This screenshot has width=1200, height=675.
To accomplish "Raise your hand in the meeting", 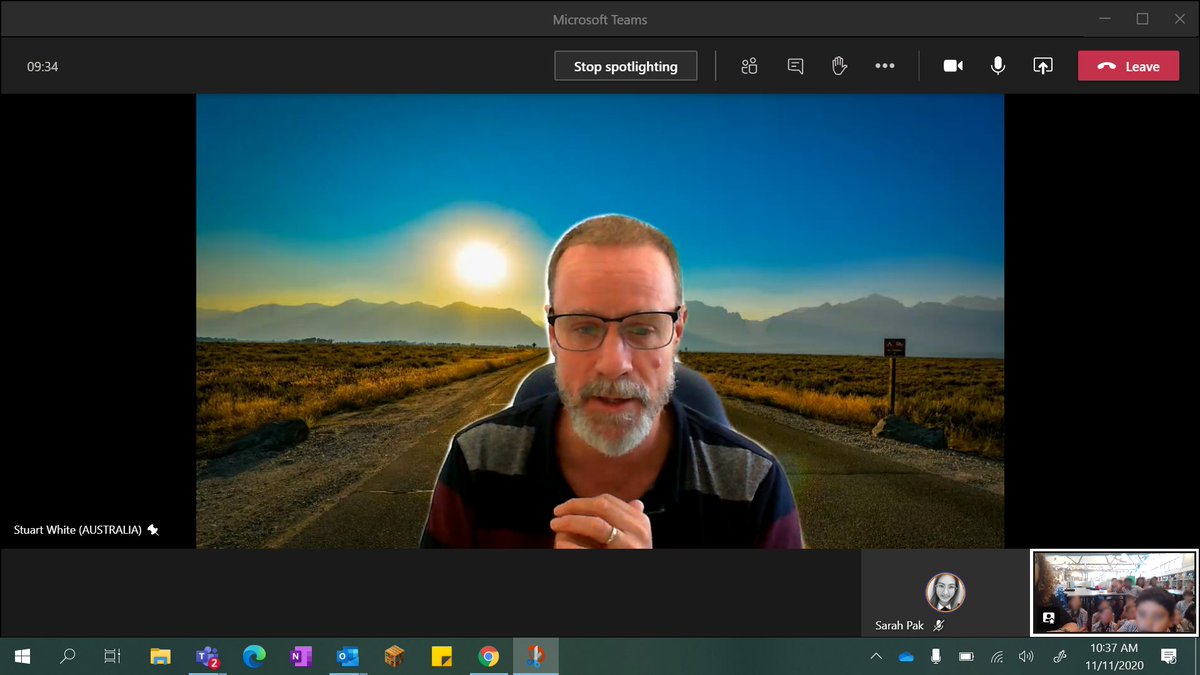I will [x=840, y=66].
